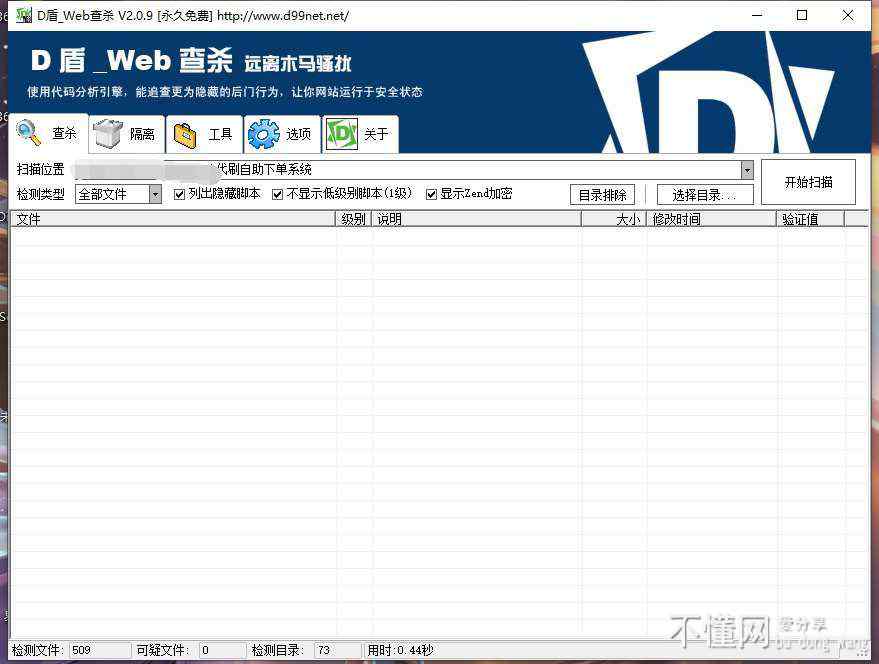Toggle the 列出隐藏脚本 checkbox
Viewport: 879px width, 664px height.
click(179, 195)
